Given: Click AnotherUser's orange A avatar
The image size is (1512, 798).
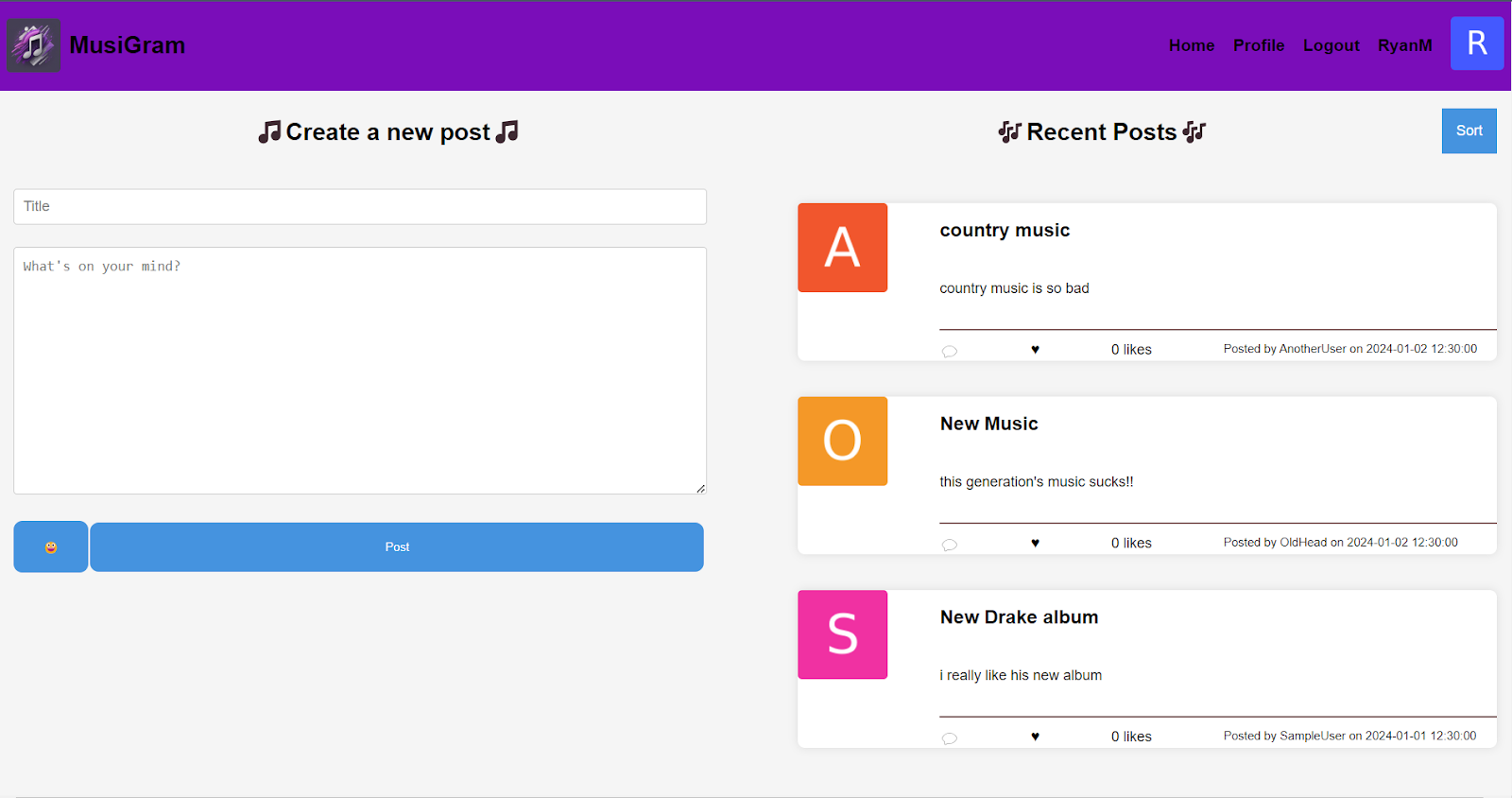Looking at the screenshot, I should click(842, 248).
